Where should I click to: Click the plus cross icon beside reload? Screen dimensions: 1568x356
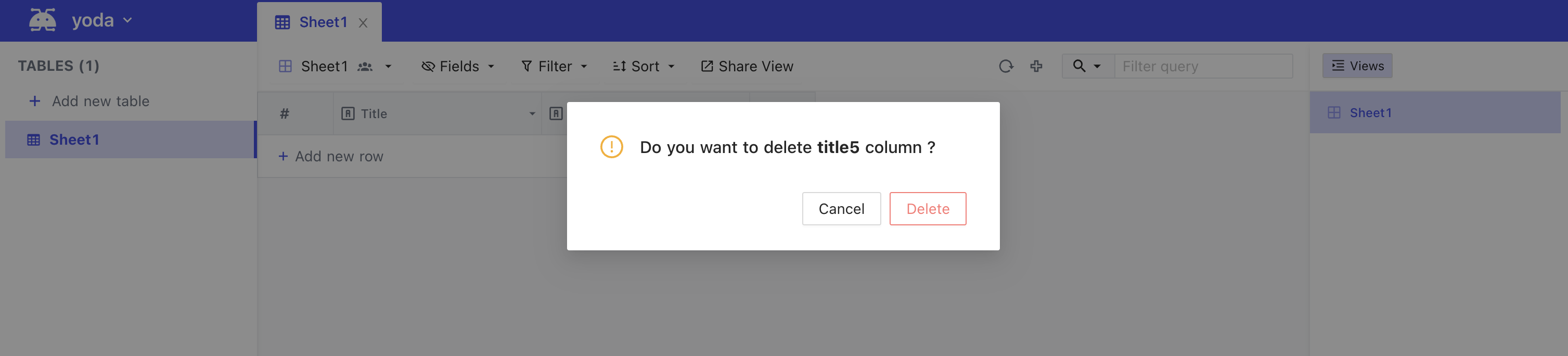click(x=1036, y=66)
